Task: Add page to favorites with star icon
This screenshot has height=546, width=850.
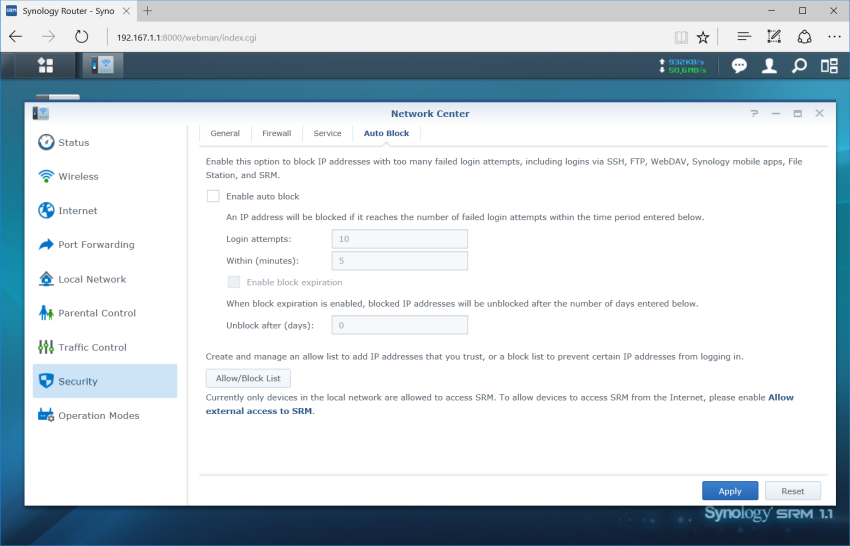Action: tap(703, 37)
